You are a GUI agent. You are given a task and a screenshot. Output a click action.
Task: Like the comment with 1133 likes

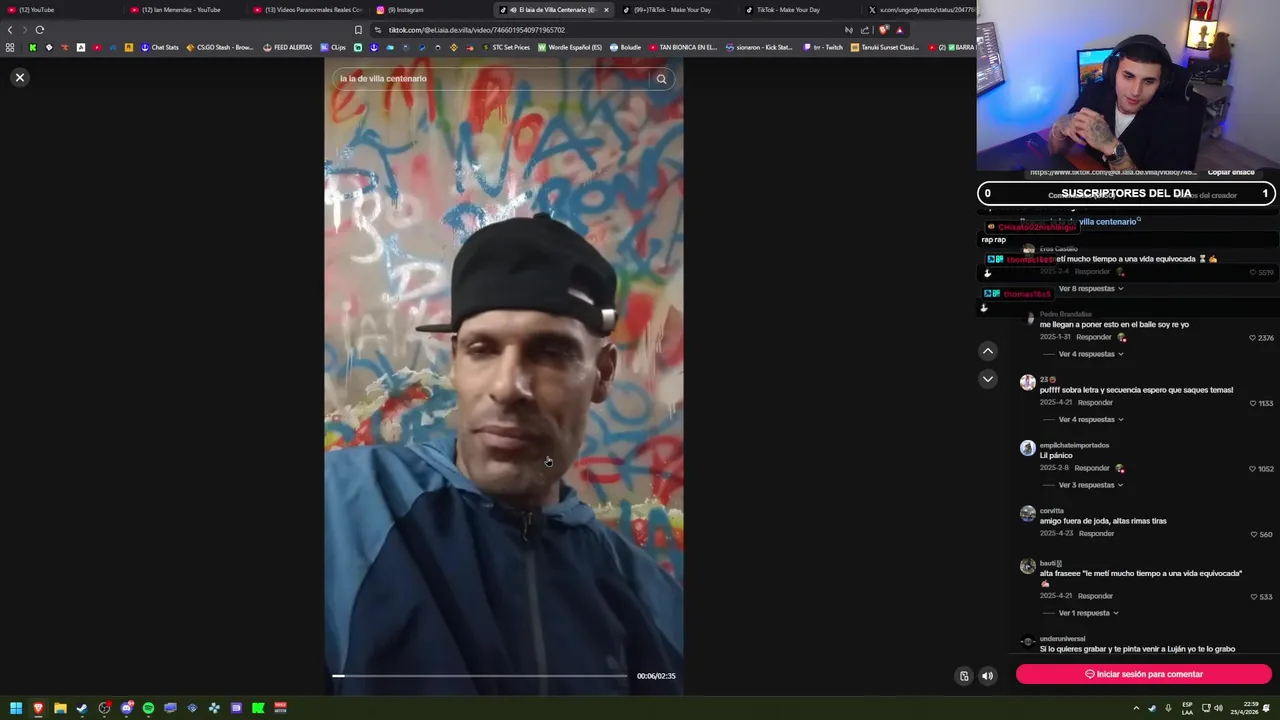pyautogui.click(x=1253, y=403)
